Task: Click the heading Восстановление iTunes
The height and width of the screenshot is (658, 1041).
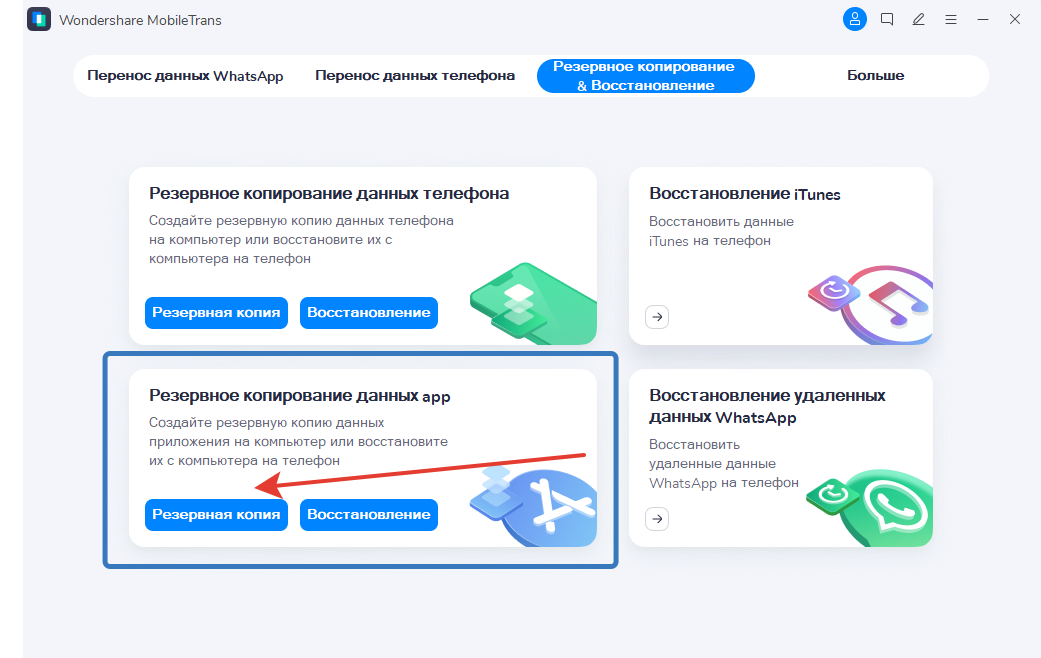Action: [744, 194]
